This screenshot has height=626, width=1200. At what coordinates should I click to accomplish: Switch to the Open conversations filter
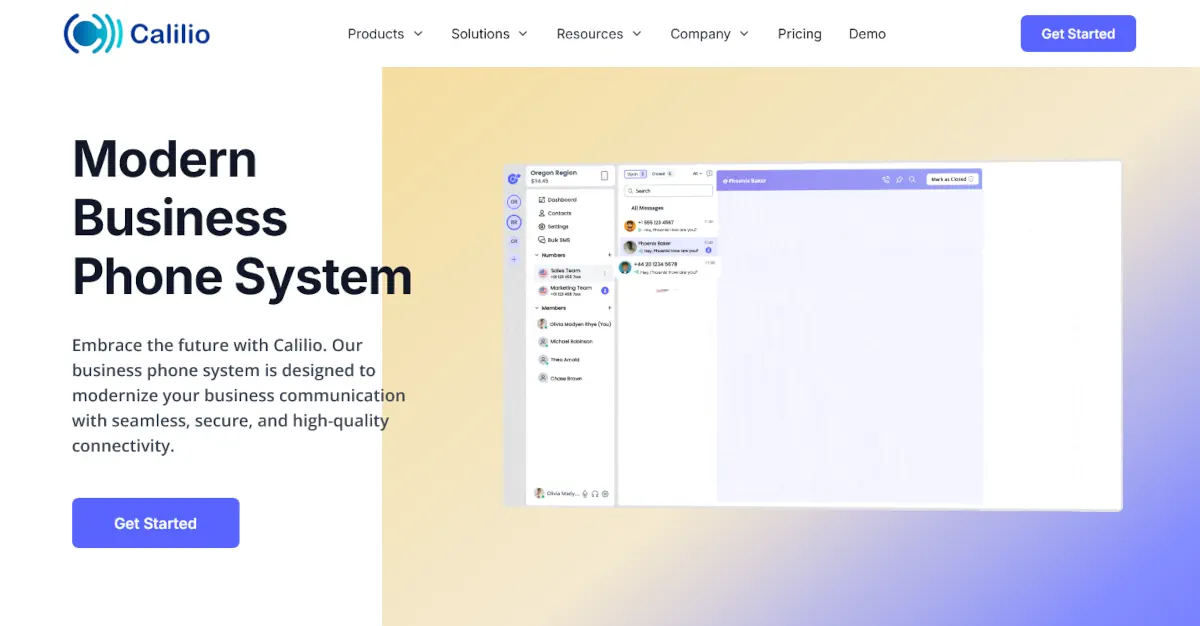635,174
